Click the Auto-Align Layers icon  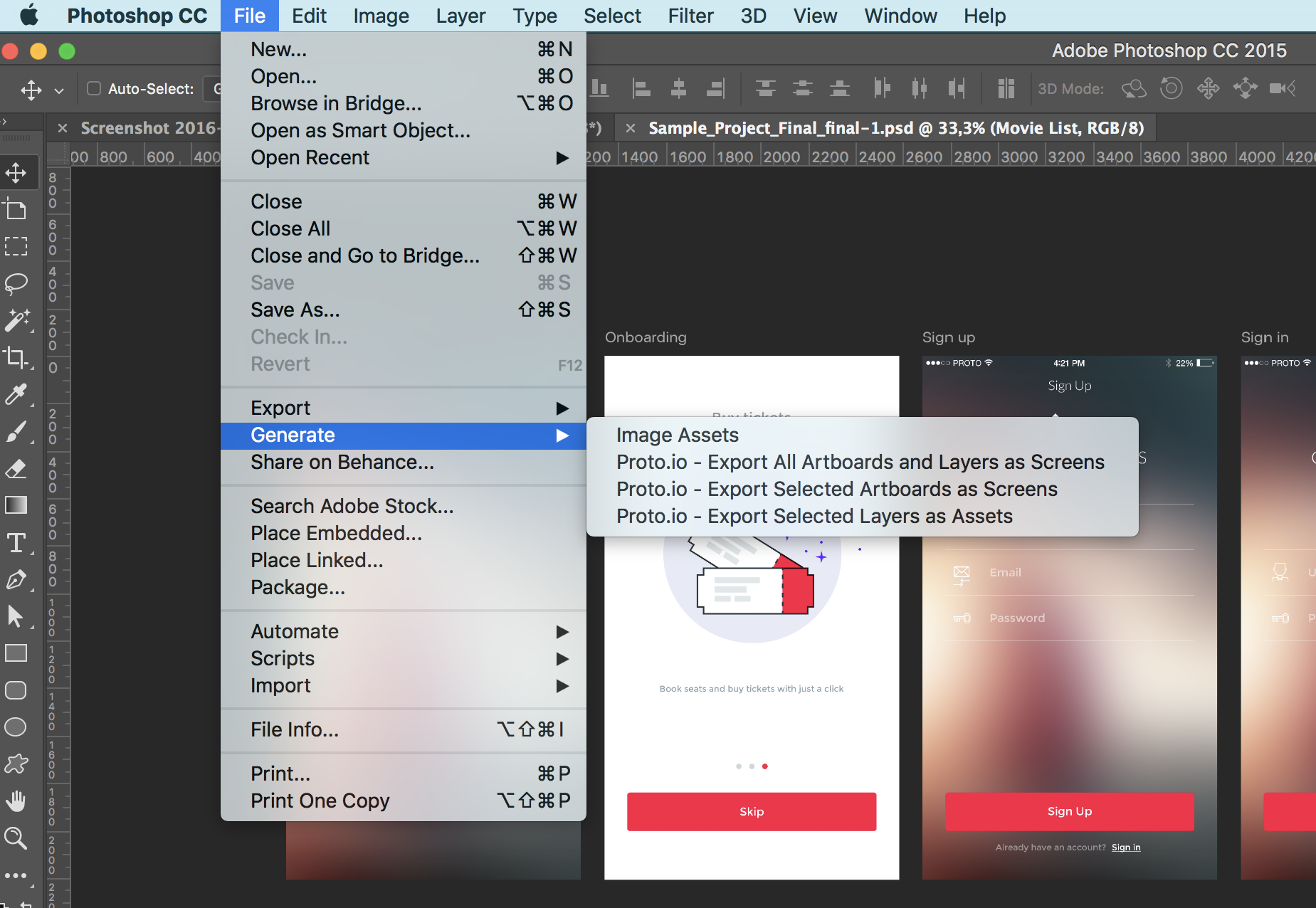point(1006,88)
